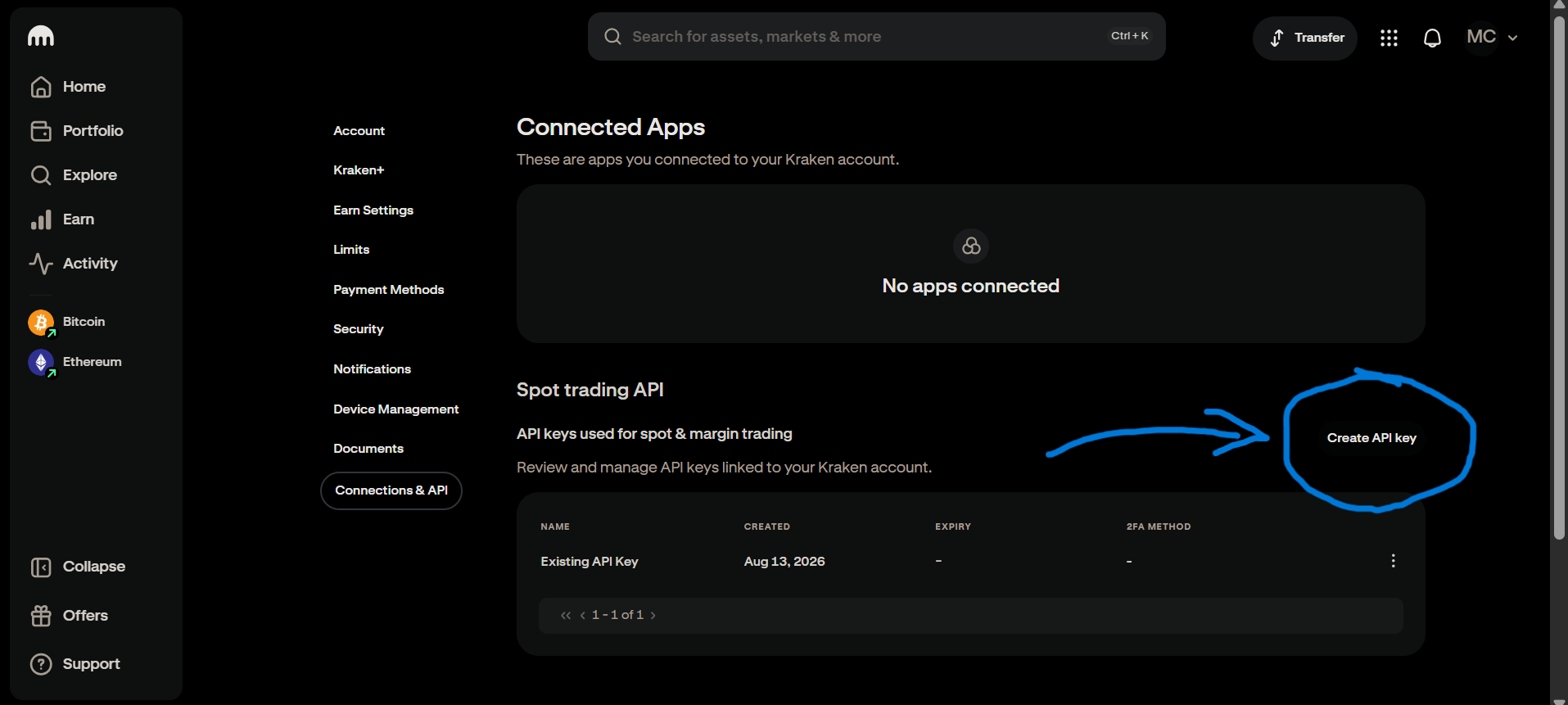Click the MC avatar
1568x705 pixels.
pos(1481,37)
